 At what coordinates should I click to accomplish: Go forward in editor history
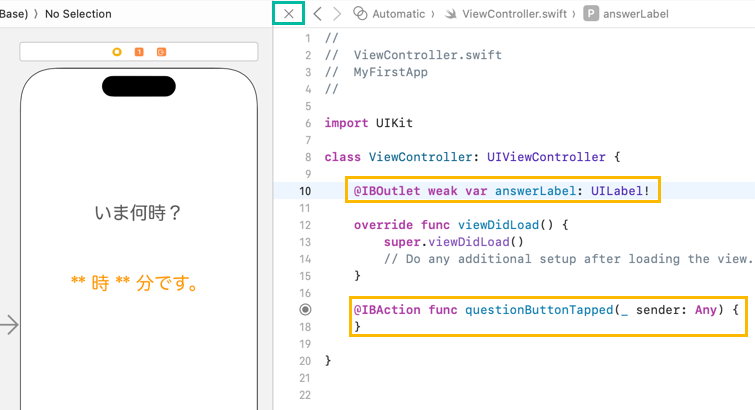[x=337, y=14]
